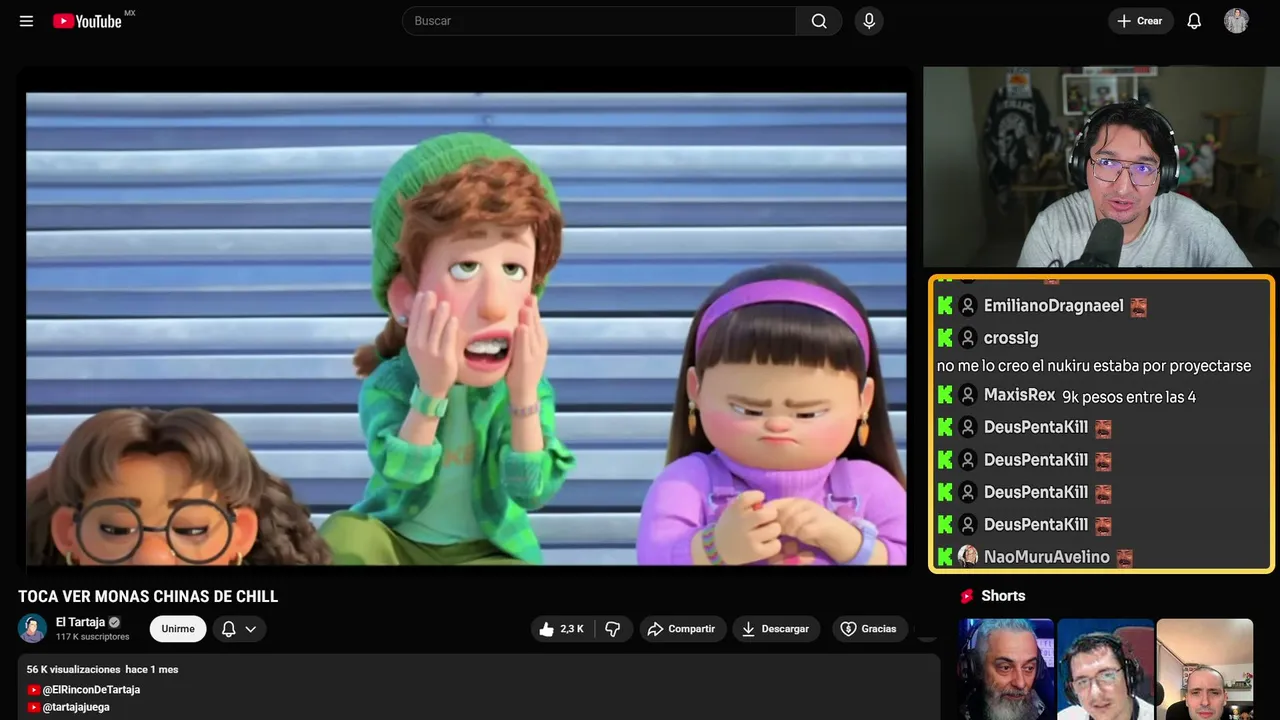Screen dimensions: 1280x720
Task: Start voice search with the microphone
Action: click(869, 21)
